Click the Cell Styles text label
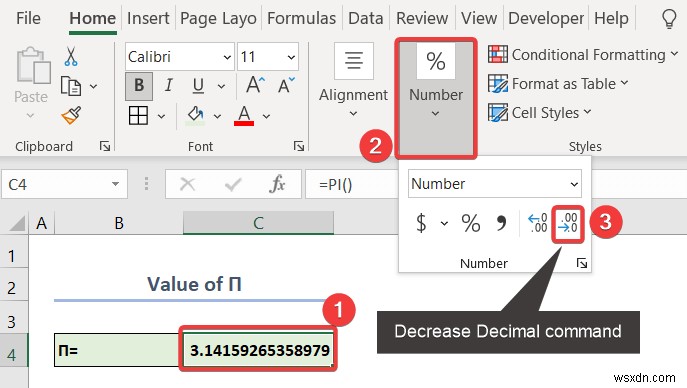Screen dimensions: 687x388 coord(545,113)
